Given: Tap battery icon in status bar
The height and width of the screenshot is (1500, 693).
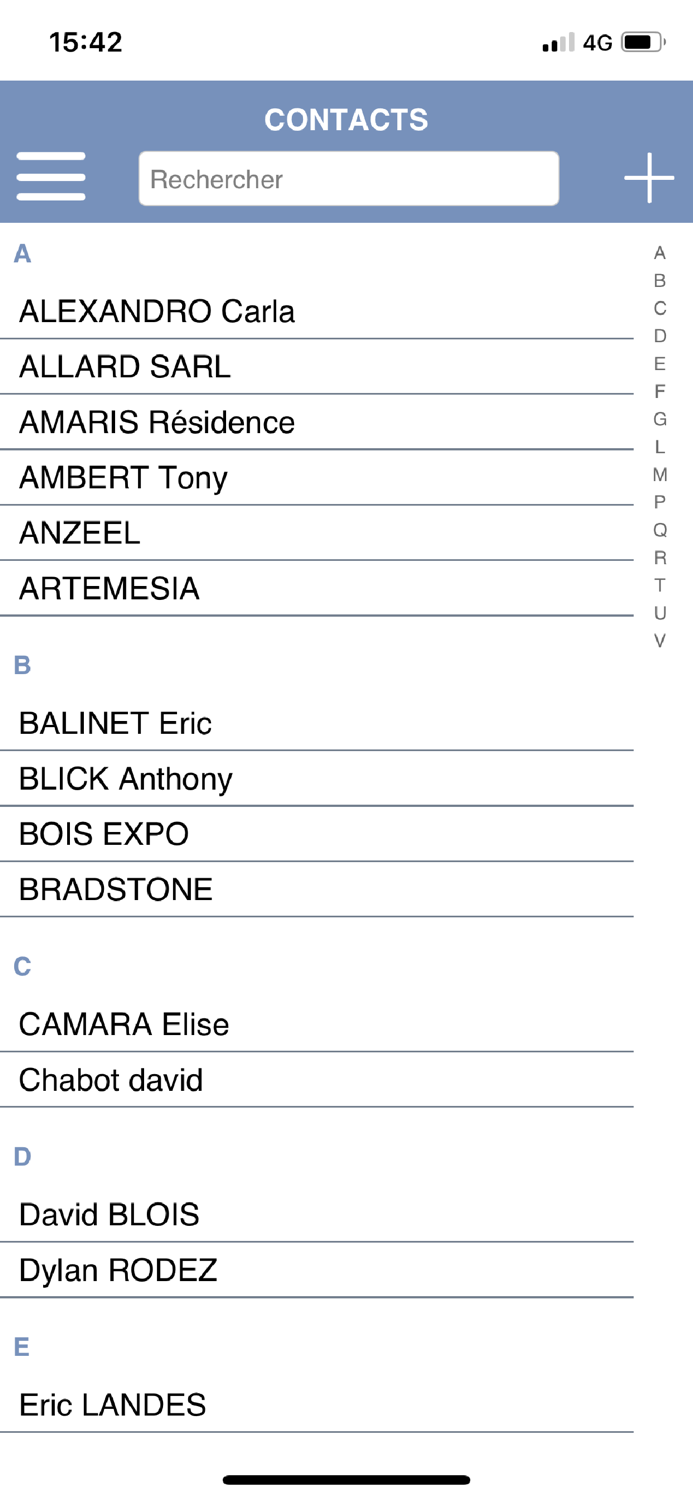Looking at the screenshot, I should point(643,42).
